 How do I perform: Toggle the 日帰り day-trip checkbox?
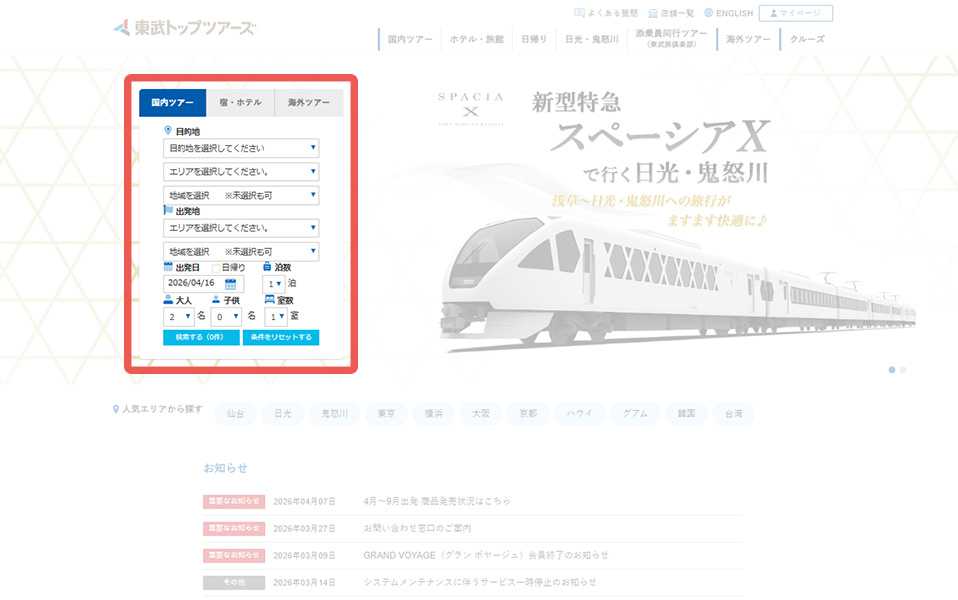coord(216,268)
